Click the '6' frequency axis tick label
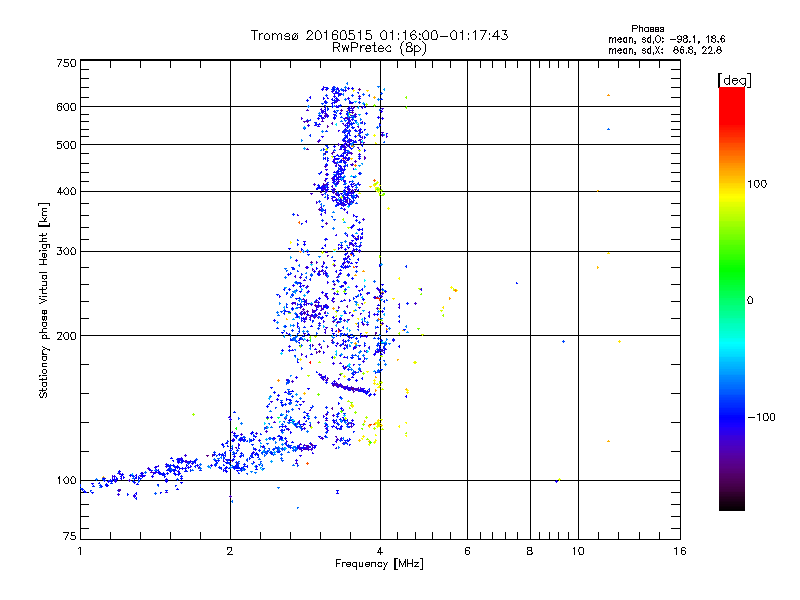800x600 pixels. click(467, 551)
